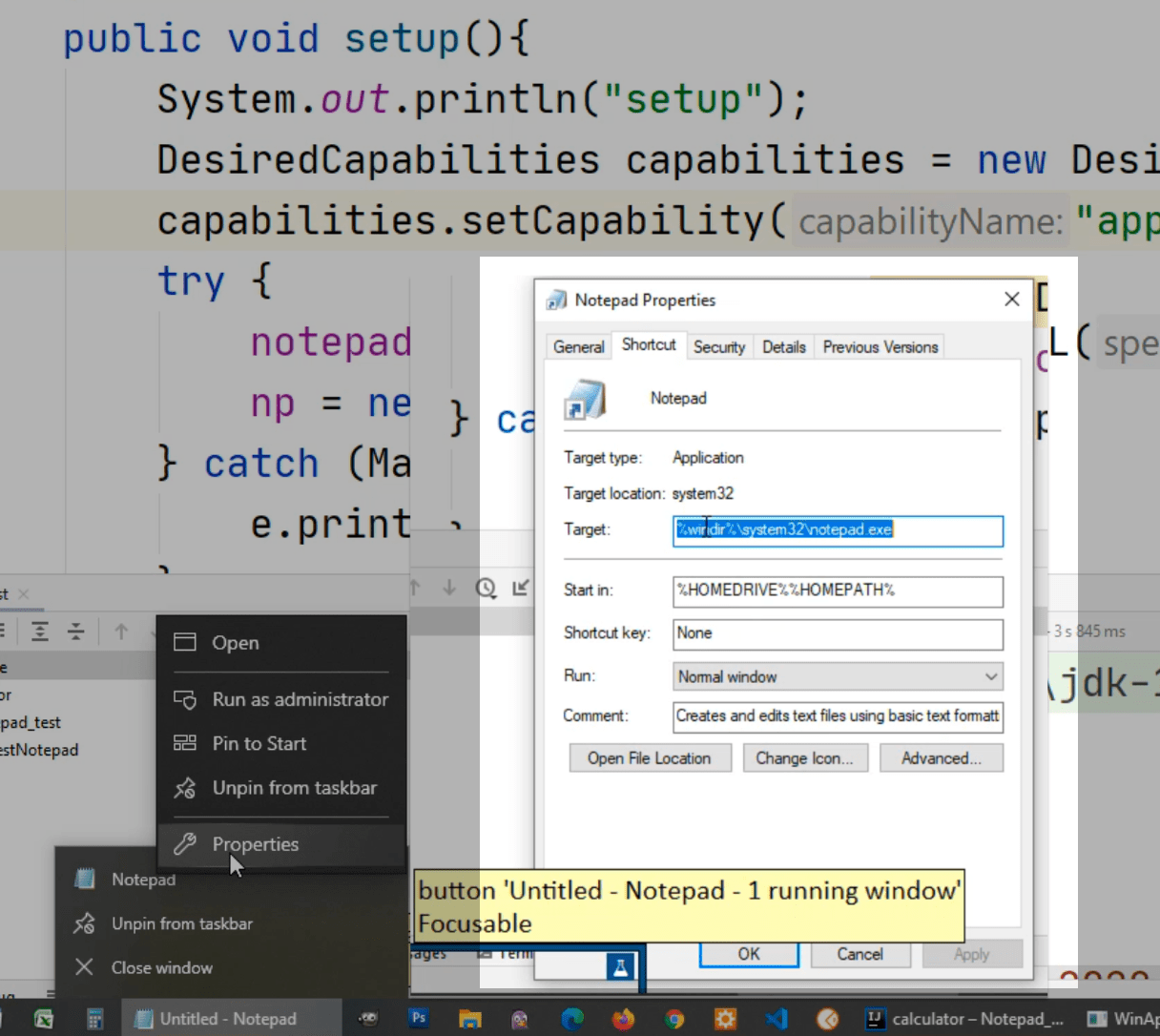Click the import tests icon beside the clock
The image size is (1160, 1036).
[521, 588]
